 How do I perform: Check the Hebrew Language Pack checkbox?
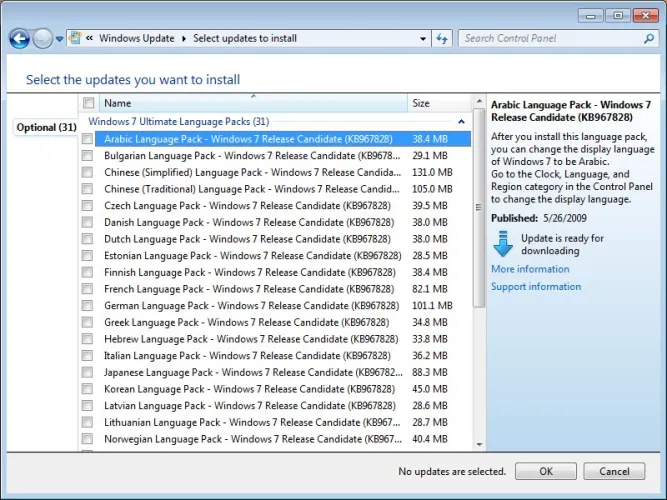click(x=87, y=339)
